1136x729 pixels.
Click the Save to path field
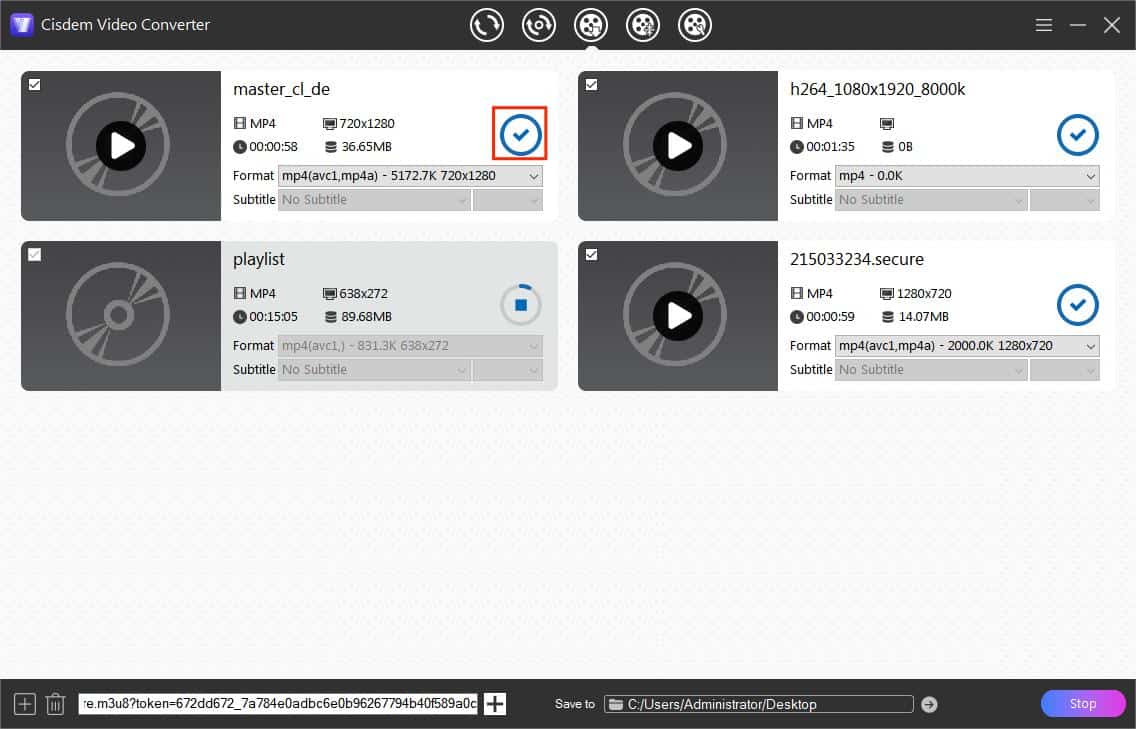(759, 704)
